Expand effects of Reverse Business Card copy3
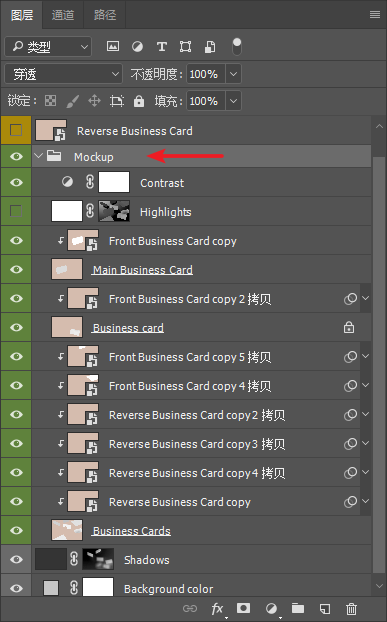The image size is (387, 622). click(x=366, y=443)
